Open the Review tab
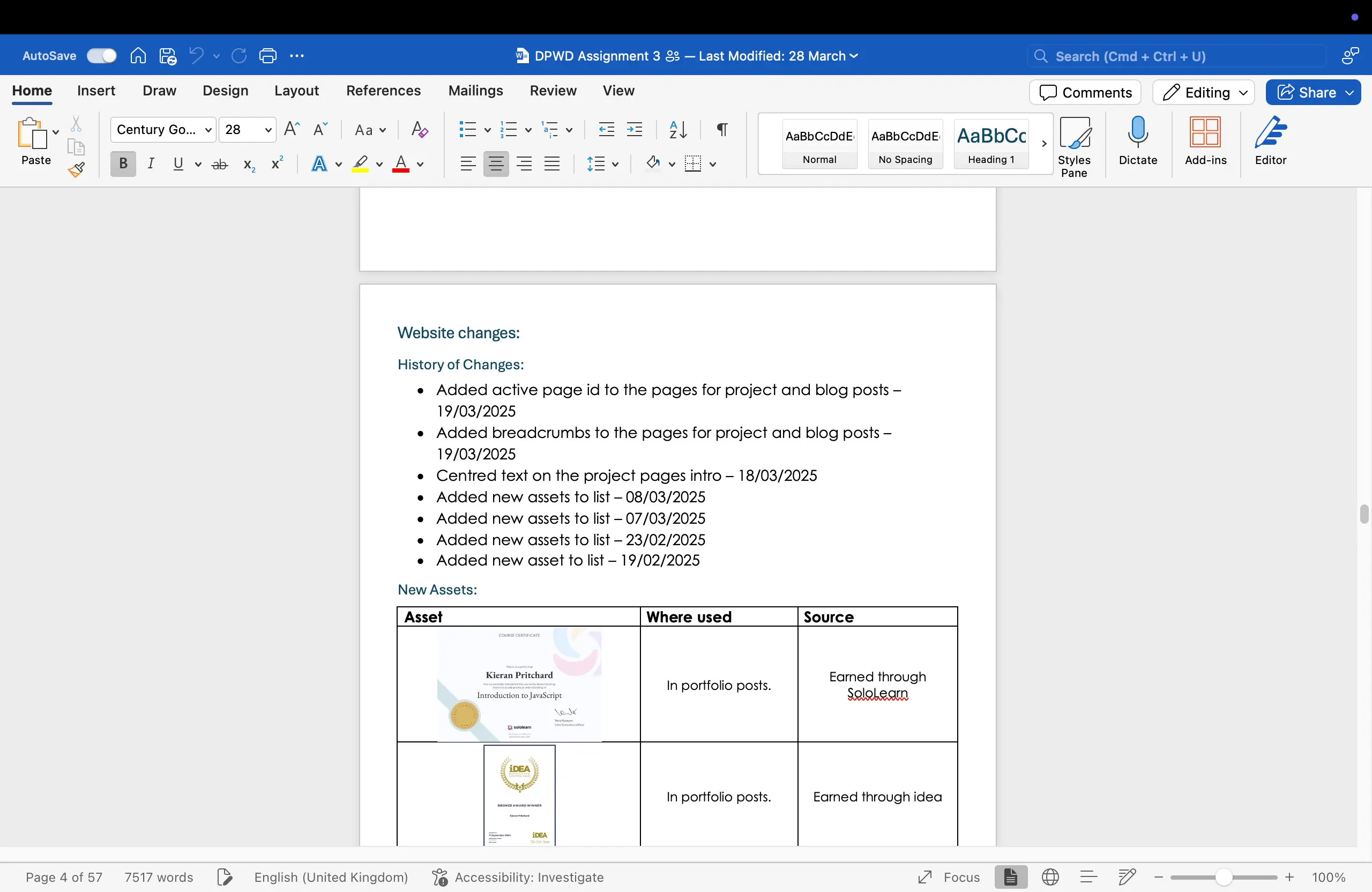This screenshot has width=1372, height=892. [553, 91]
